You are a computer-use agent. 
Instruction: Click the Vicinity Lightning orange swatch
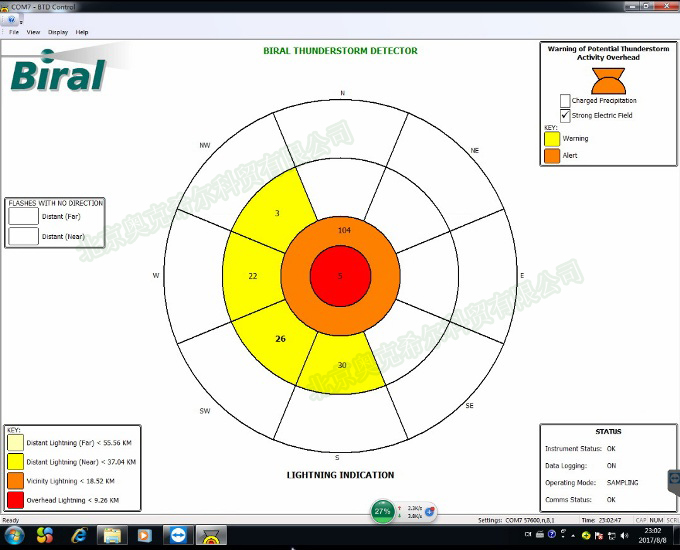(15, 481)
